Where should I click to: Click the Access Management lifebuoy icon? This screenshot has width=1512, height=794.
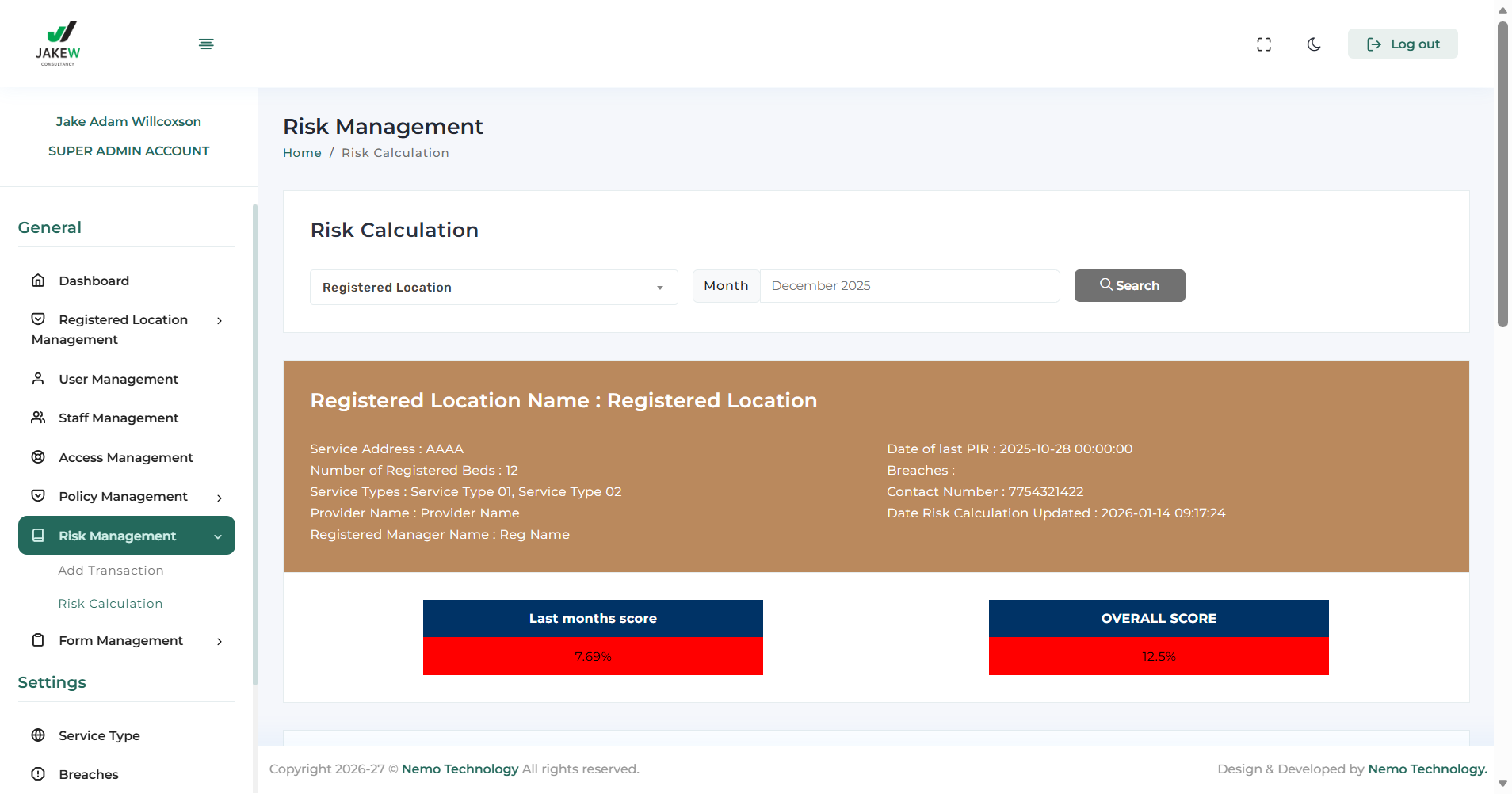pyautogui.click(x=38, y=457)
